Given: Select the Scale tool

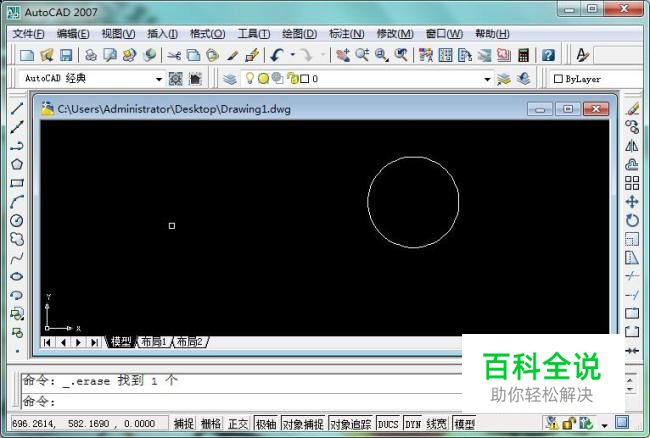Looking at the screenshot, I should 632,239.
